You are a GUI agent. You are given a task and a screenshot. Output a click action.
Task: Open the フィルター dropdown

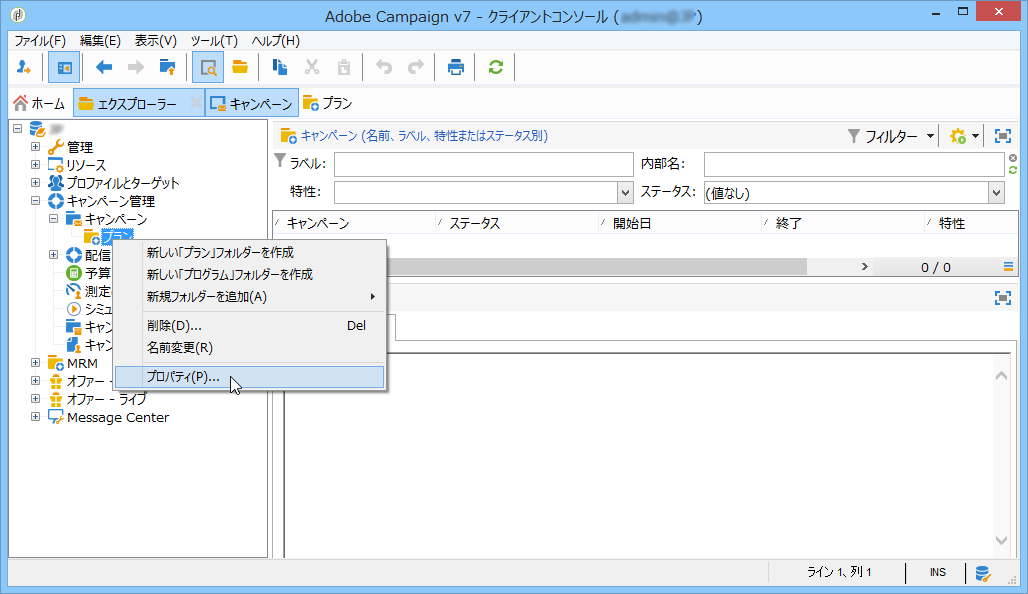[890, 136]
